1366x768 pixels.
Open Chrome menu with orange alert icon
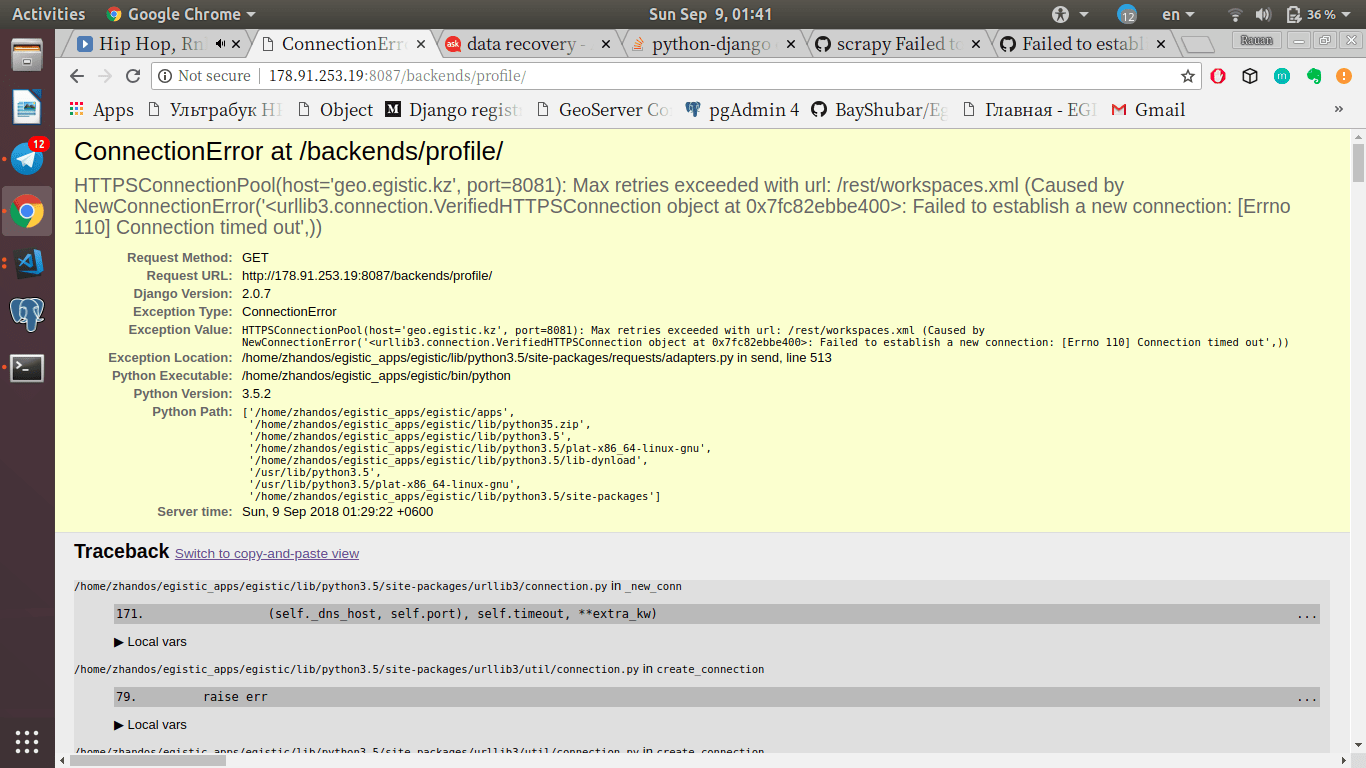click(x=1345, y=76)
